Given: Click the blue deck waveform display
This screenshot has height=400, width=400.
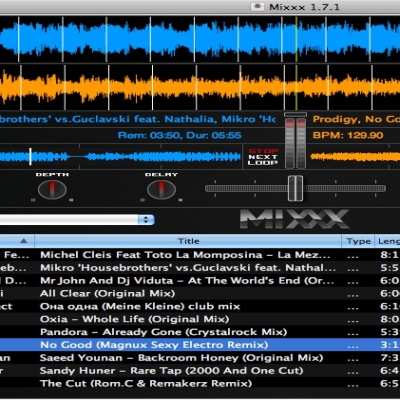Looking at the screenshot, I should pyautogui.click(x=200, y=39).
